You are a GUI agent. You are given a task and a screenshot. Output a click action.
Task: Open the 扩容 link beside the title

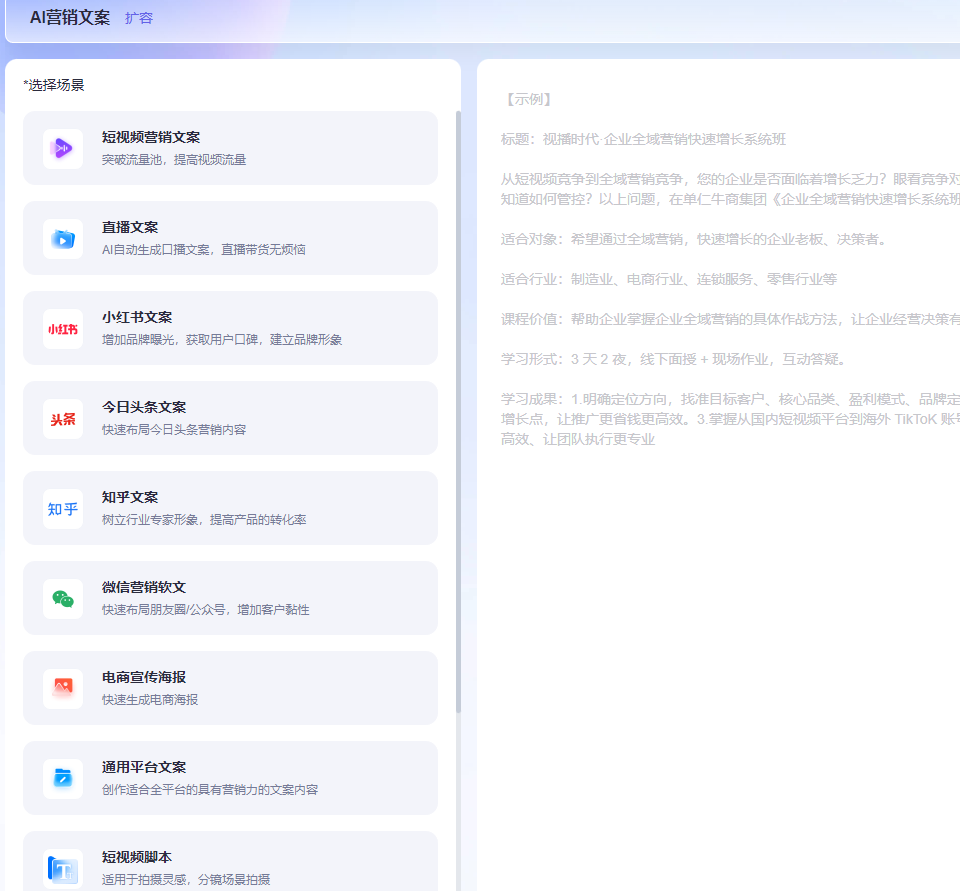coord(139,18)
